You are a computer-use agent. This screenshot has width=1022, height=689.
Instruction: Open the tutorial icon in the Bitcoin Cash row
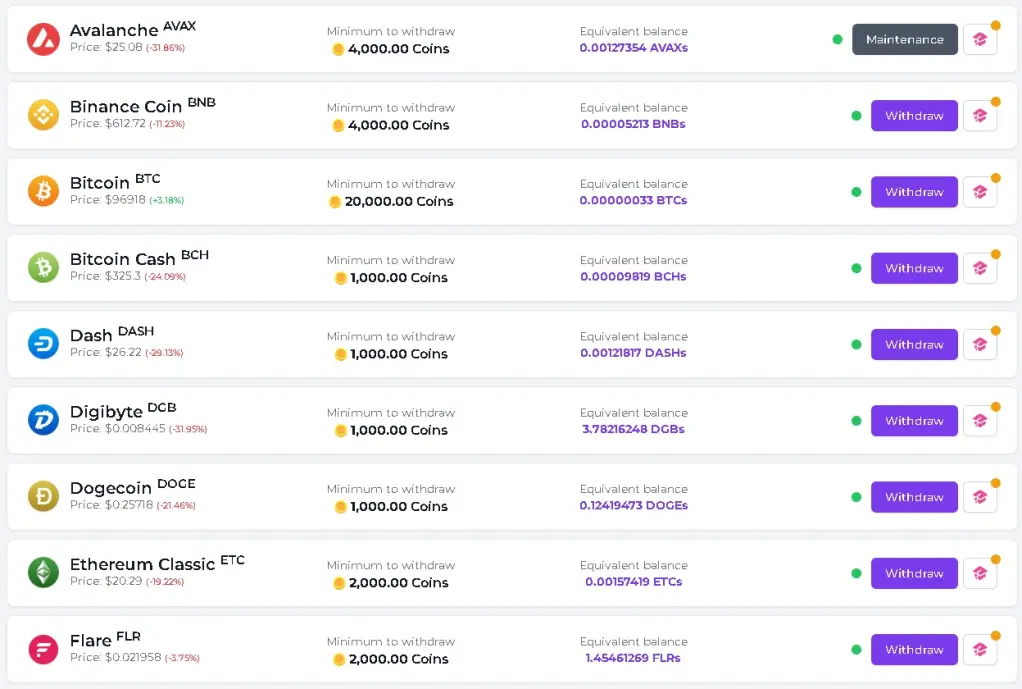[980, 268]
